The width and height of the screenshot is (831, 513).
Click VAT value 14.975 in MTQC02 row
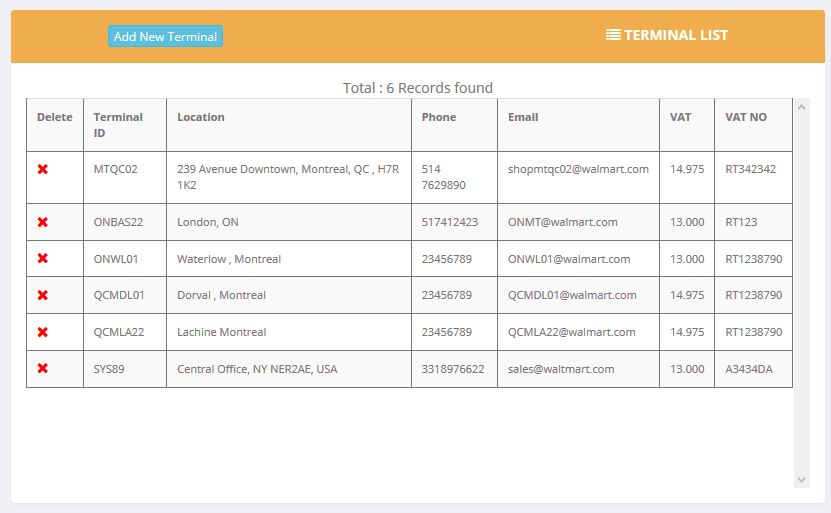[687, 169]
